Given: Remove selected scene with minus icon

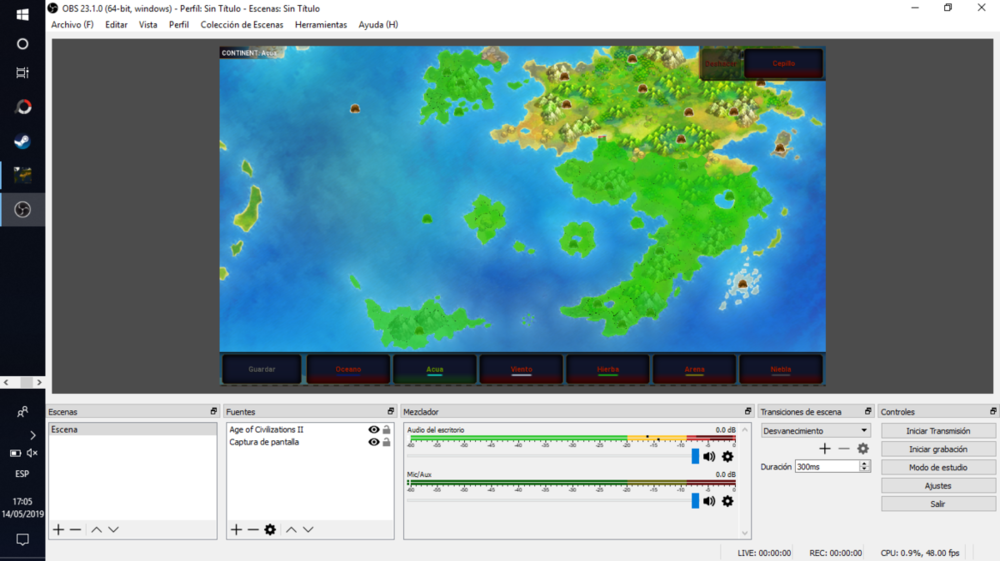Looking at the screenshot, I should (x=75, y=530).
